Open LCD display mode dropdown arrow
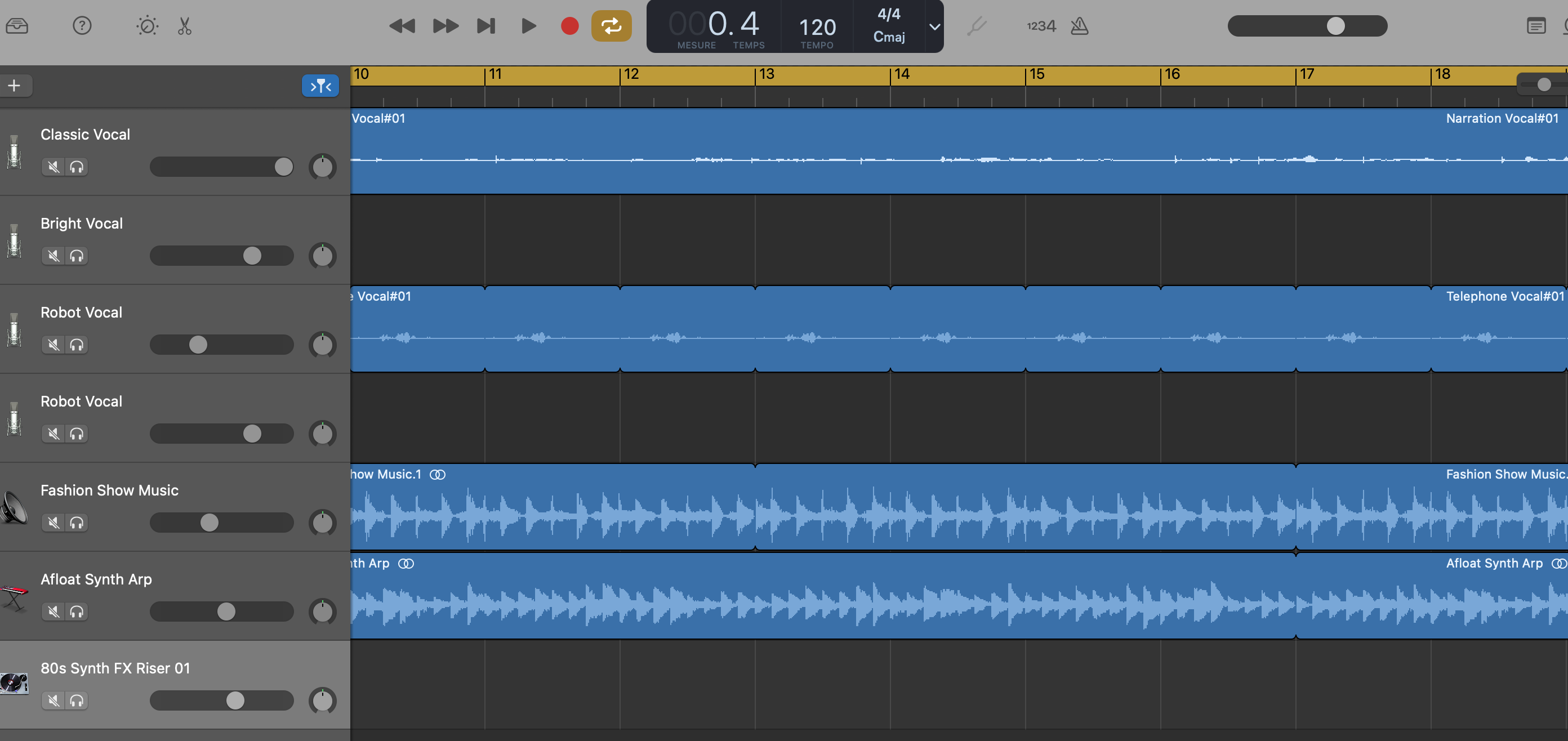This screenshot has height=741, width=1568. click(934, 27)
